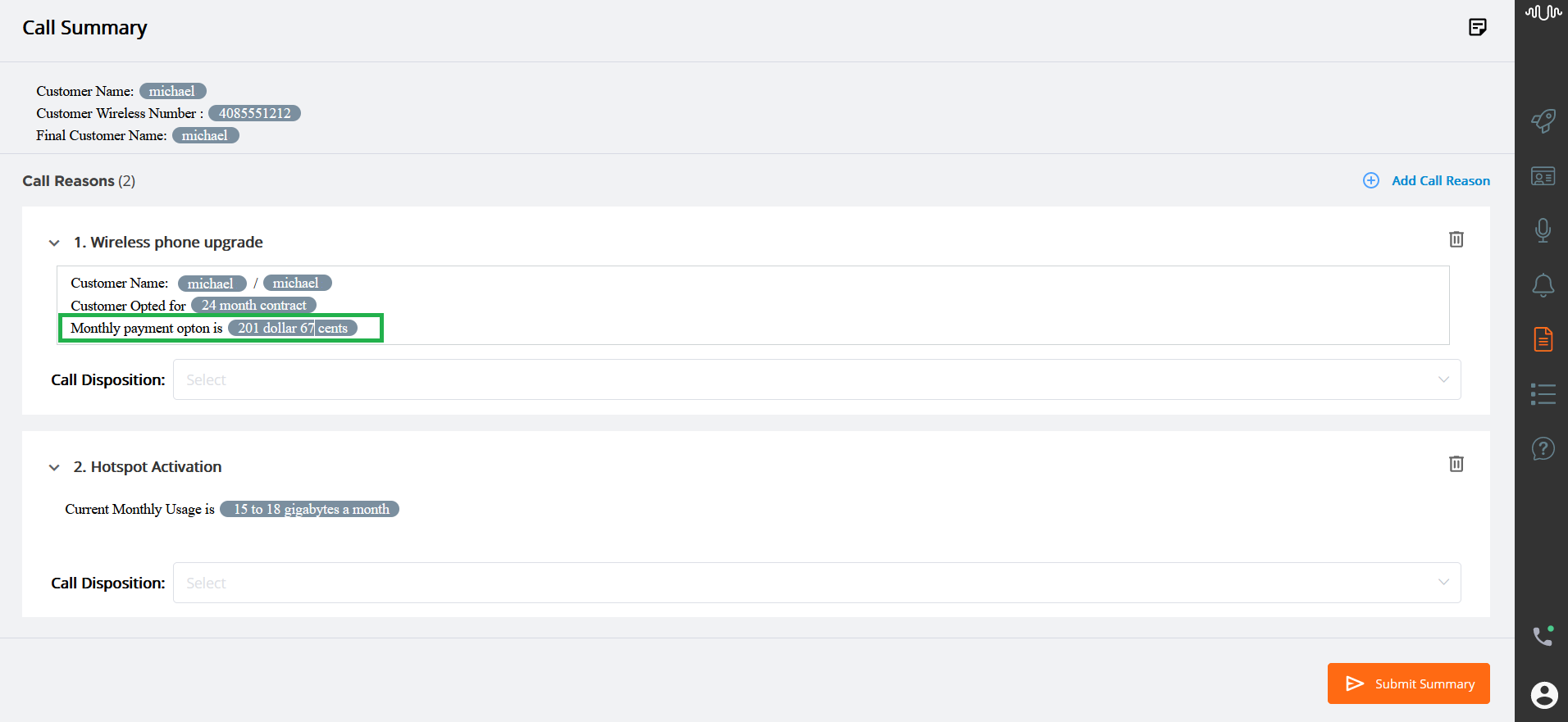Open the notes icon beside Call Summary
The width and height of the screenshot is (1568, 722).
pos(1477,27)
